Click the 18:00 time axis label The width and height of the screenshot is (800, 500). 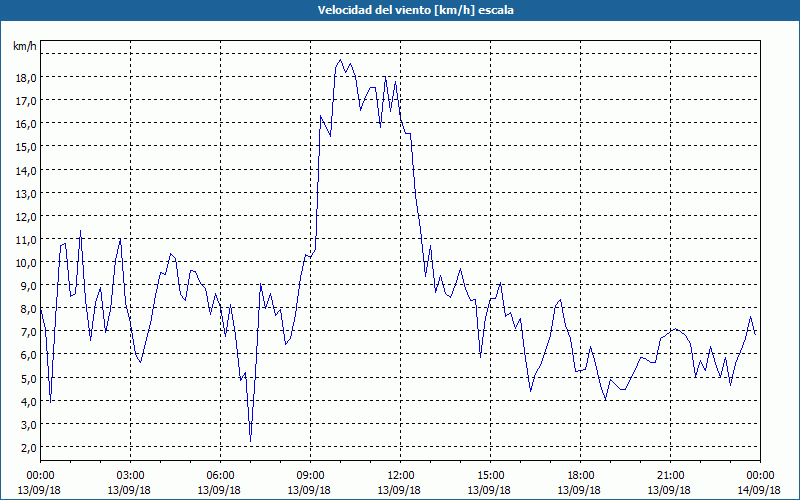click(580, 476)
